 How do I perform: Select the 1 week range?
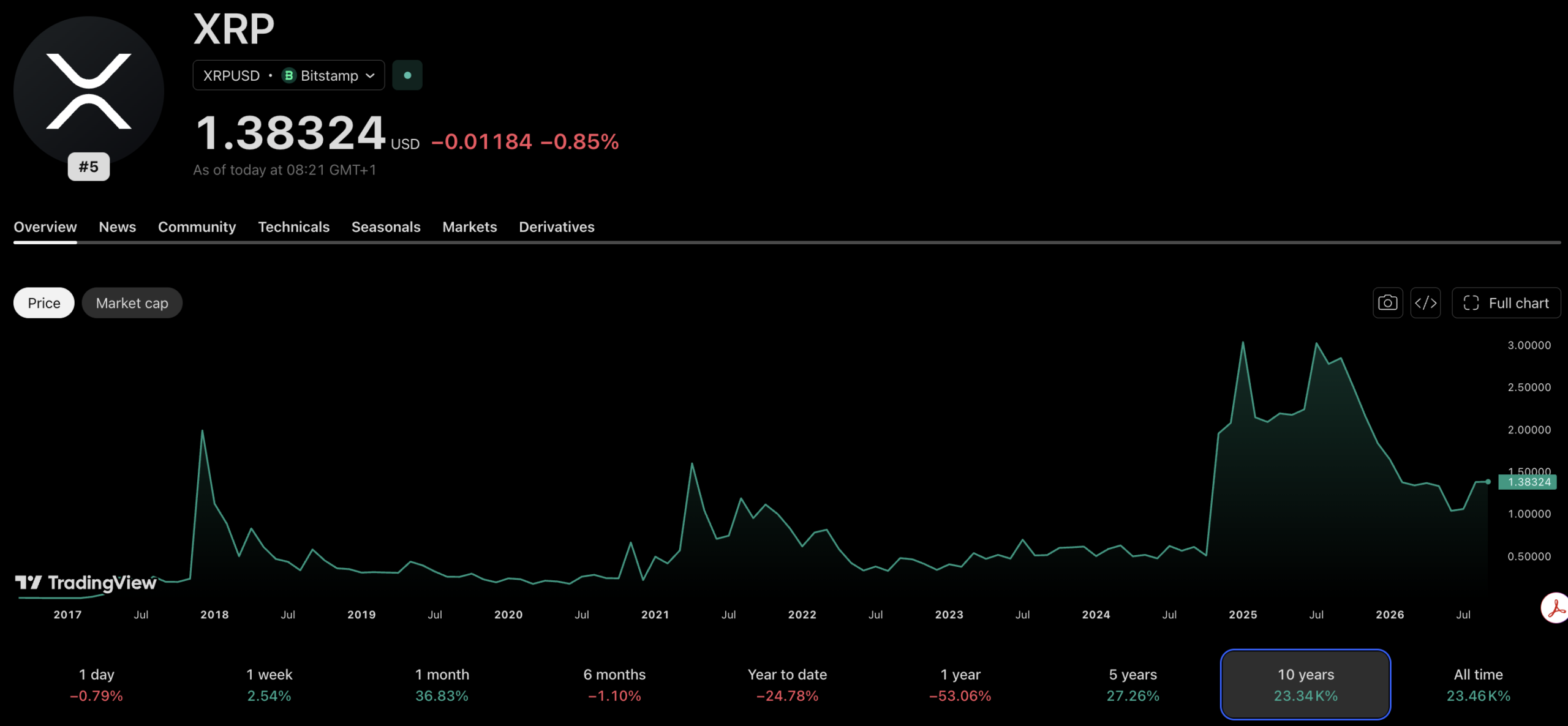click(x=269, y=684)
